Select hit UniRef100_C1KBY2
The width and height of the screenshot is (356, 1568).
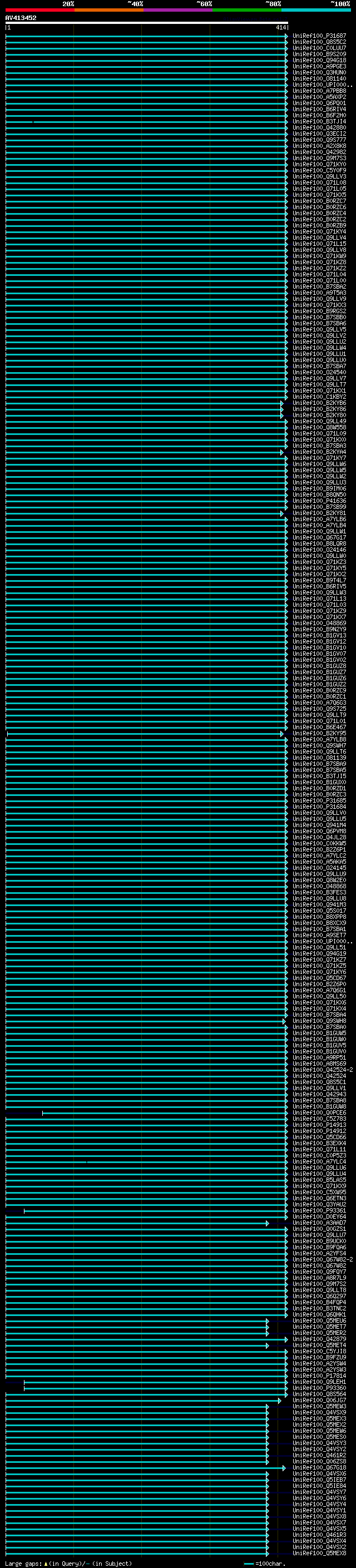(319, 397)
